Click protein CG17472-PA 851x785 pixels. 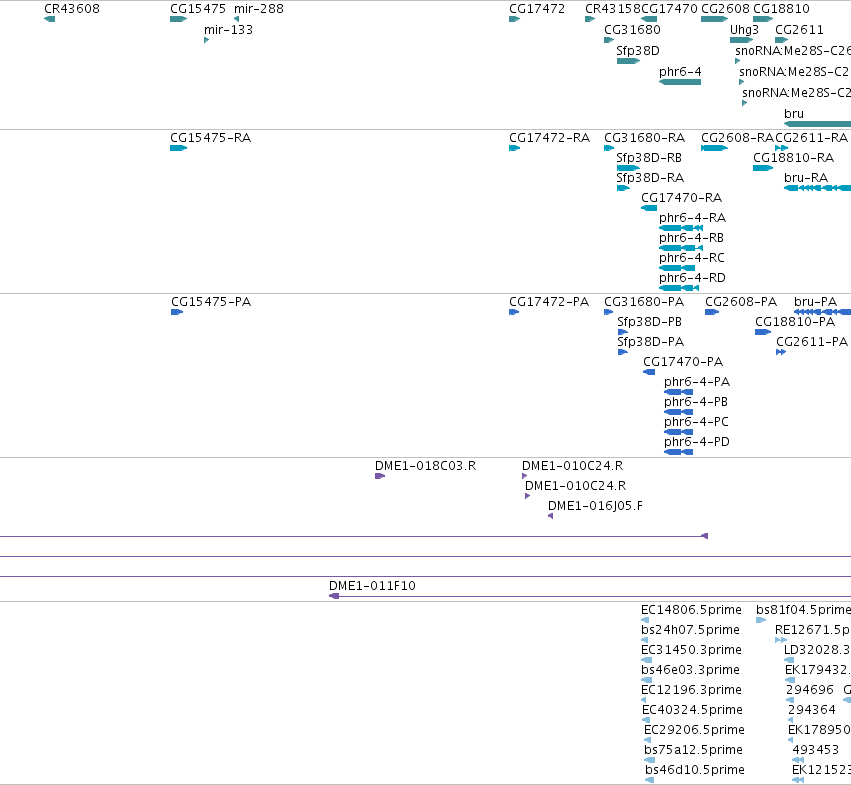[x=549, y=302]
